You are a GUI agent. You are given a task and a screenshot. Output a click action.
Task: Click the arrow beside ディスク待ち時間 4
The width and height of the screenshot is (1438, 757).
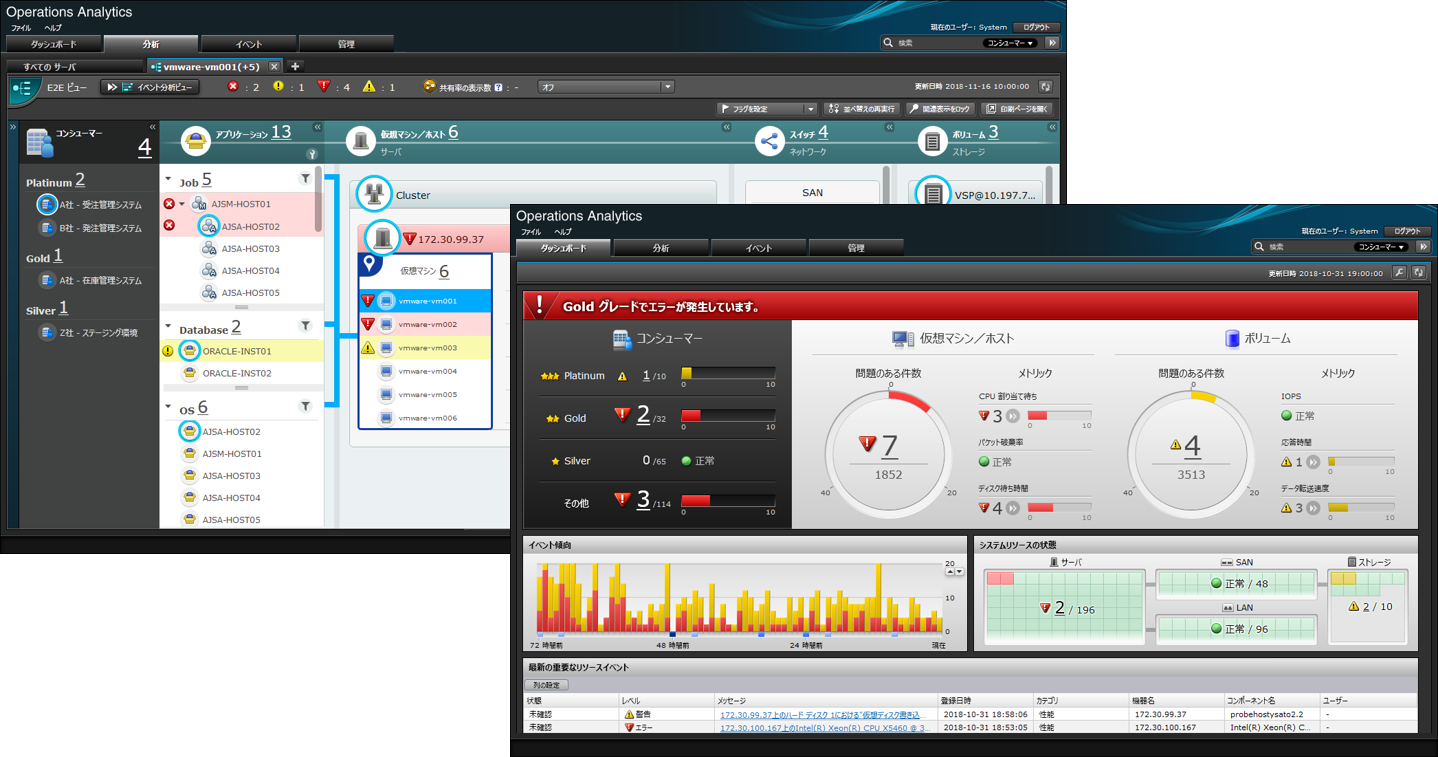point(1012,508)
